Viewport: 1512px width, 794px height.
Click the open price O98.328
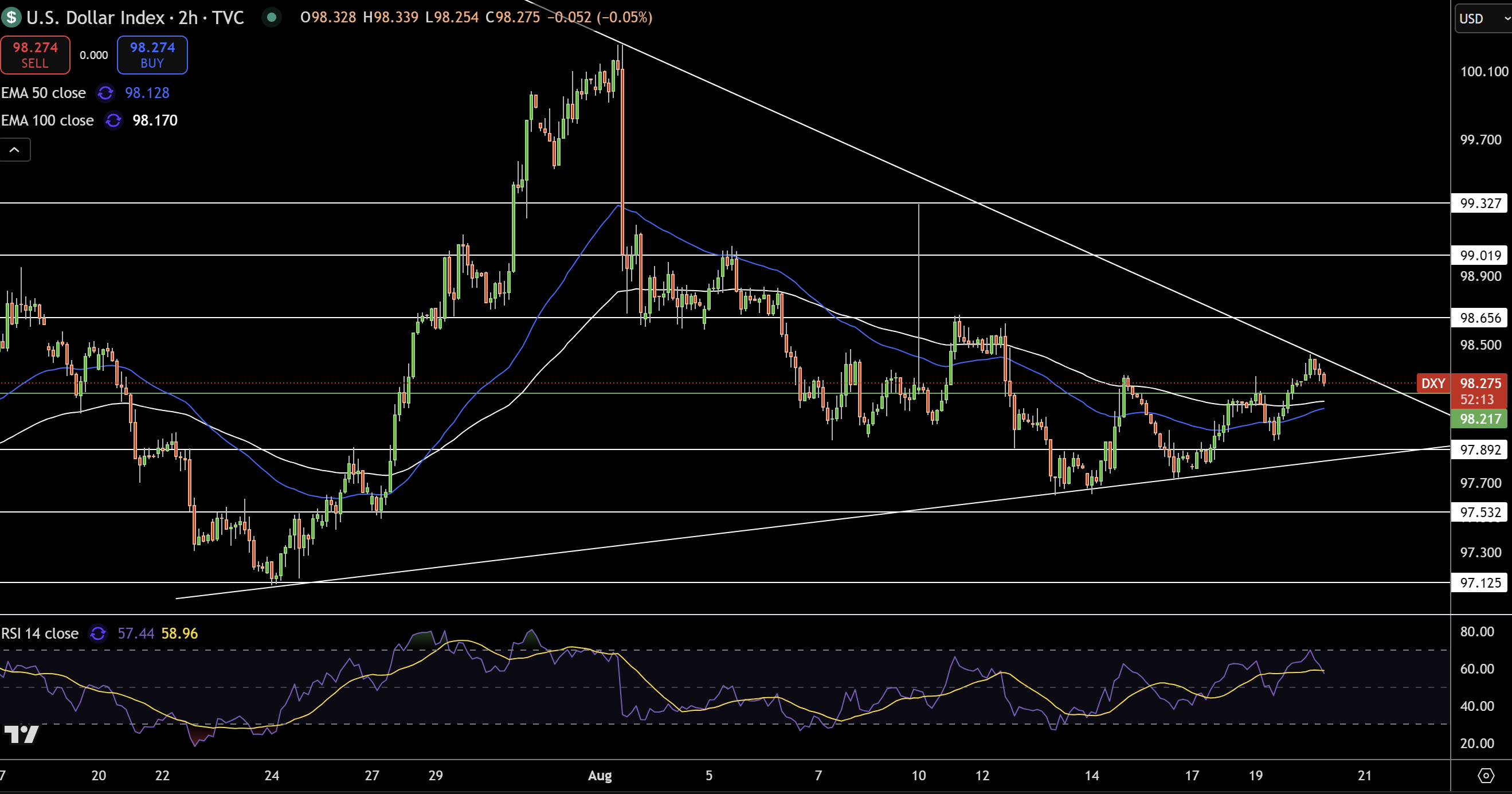point(328,18)
